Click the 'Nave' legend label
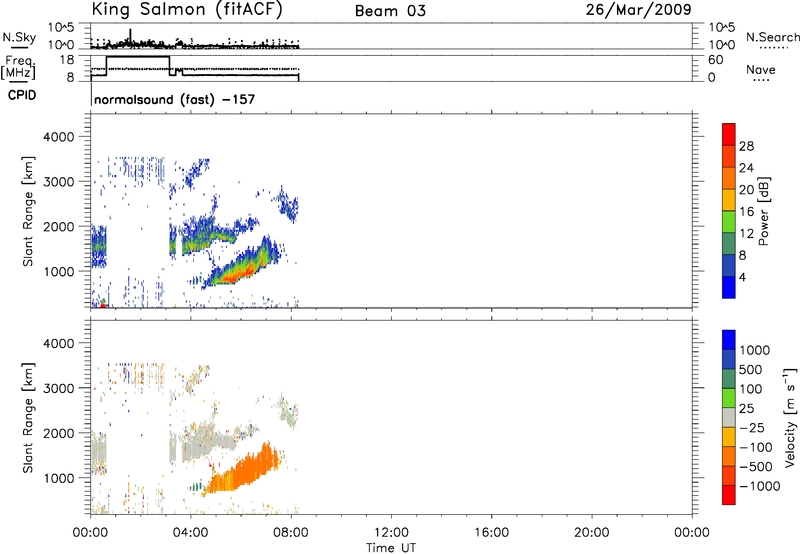 (761, 70)
